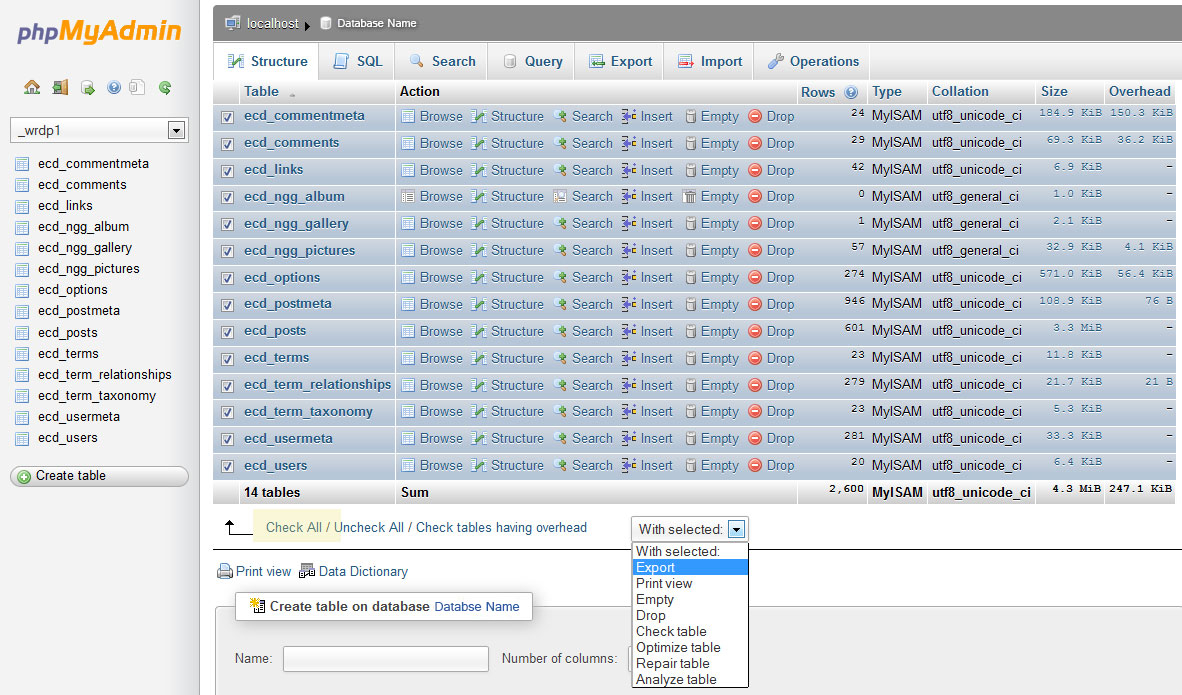
Task: Open the _wrdp1 database dropdown
Action: click(x=176, y=130)
